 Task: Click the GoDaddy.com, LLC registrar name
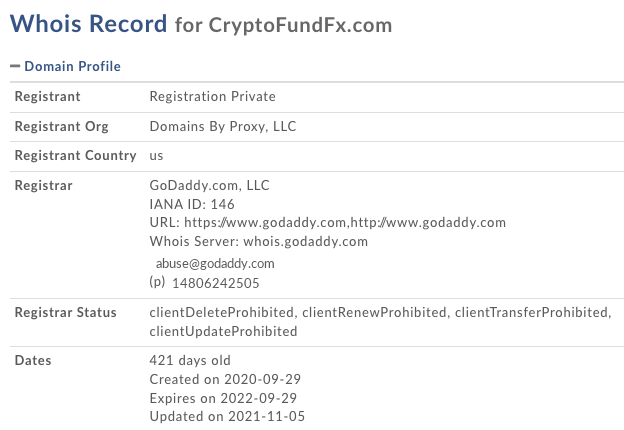click(209, 185)
